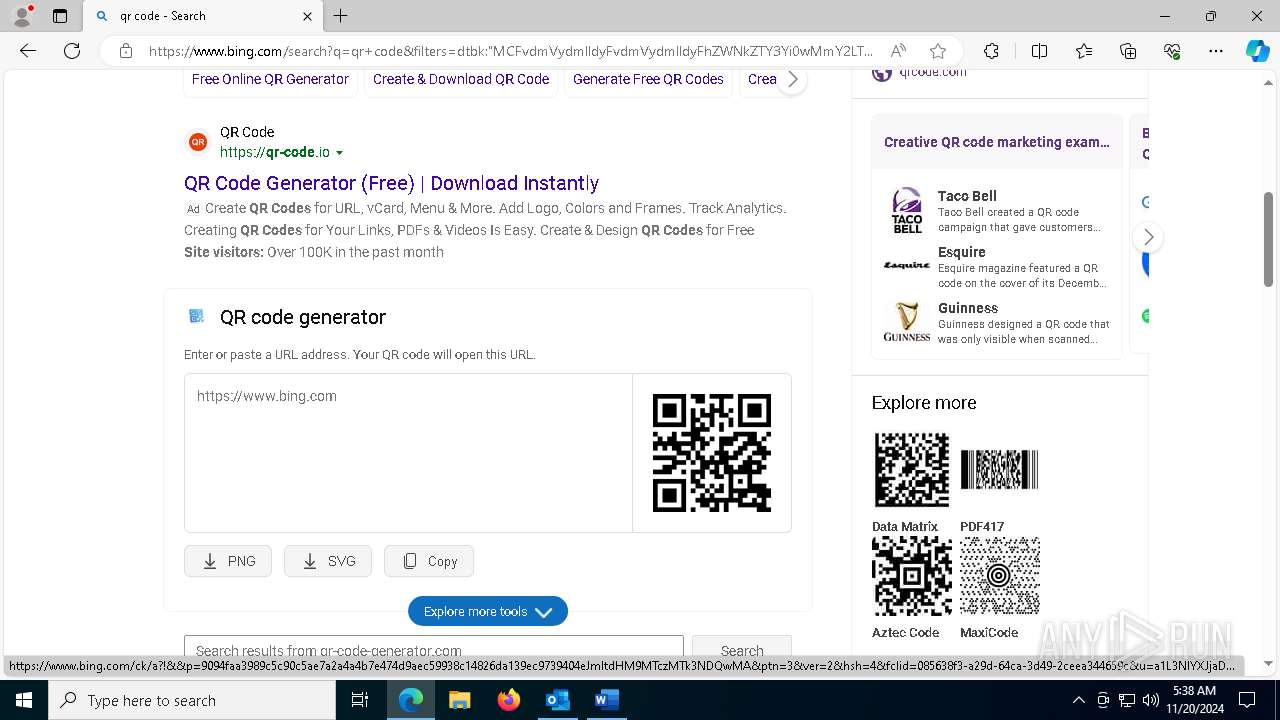Copy the QR code with Copy button

429,561
